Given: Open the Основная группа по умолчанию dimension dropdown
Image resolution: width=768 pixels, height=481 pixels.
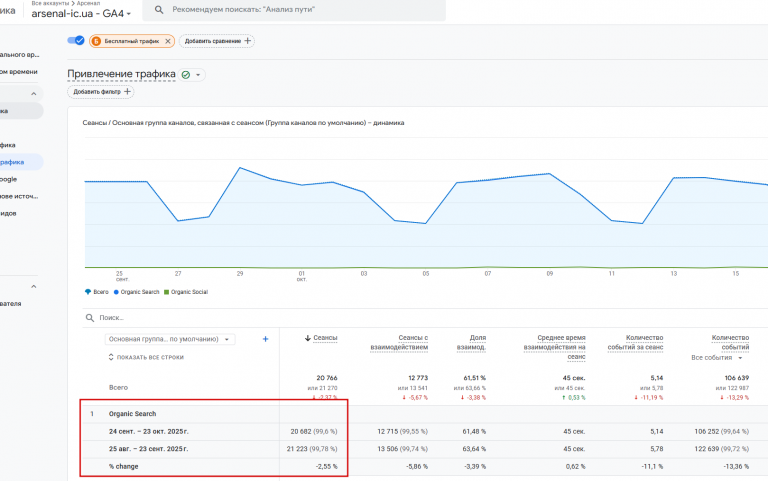Looking at the screenshot, I should [169, 339].
